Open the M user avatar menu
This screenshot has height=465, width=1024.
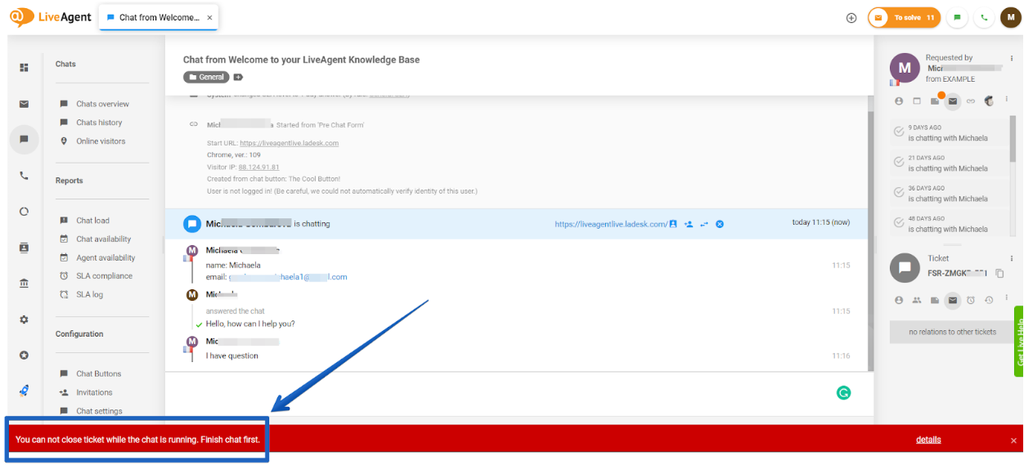[x=1010, y=17]
